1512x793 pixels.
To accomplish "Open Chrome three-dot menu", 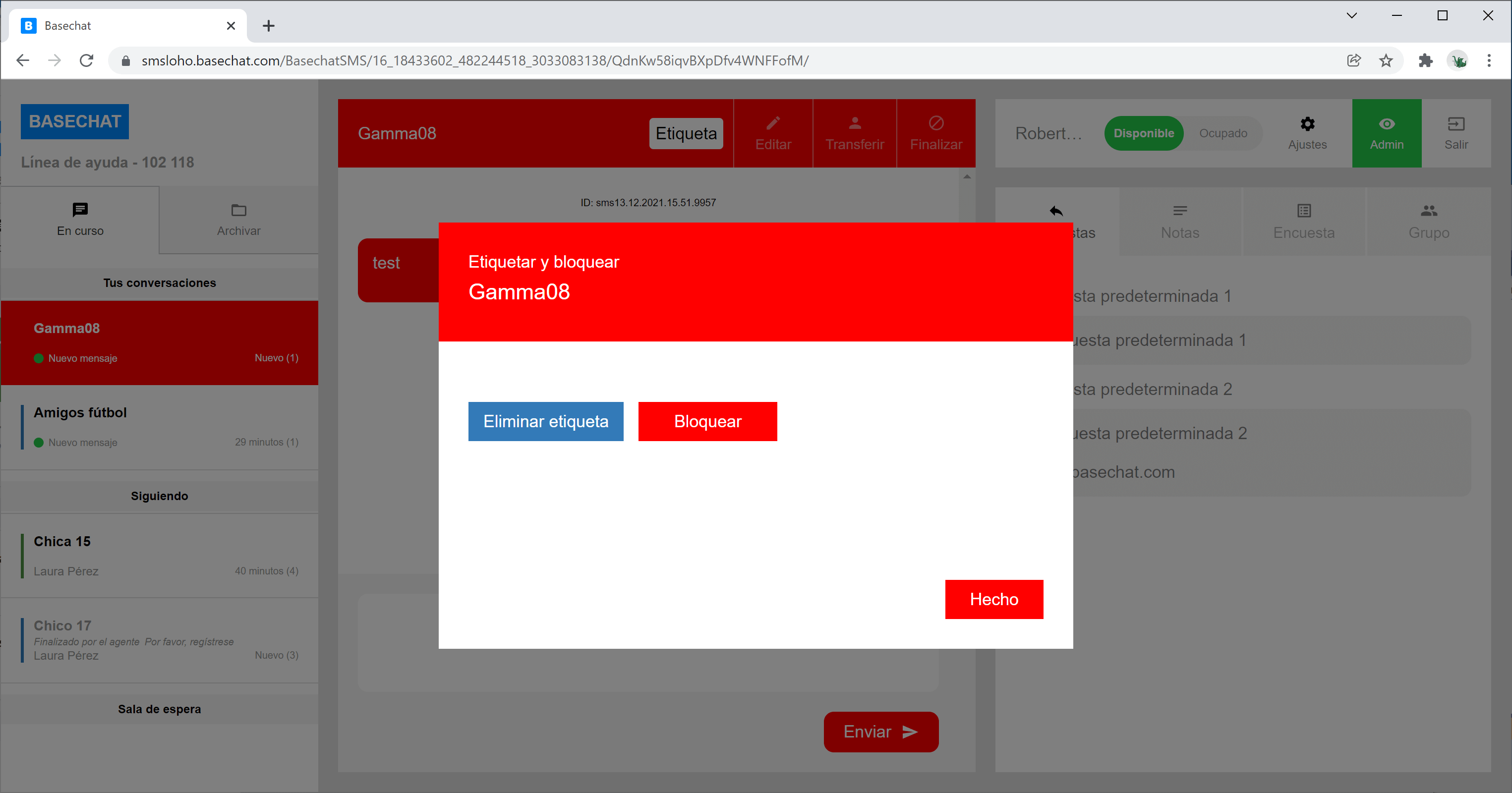I will [x=1489, y=60].
